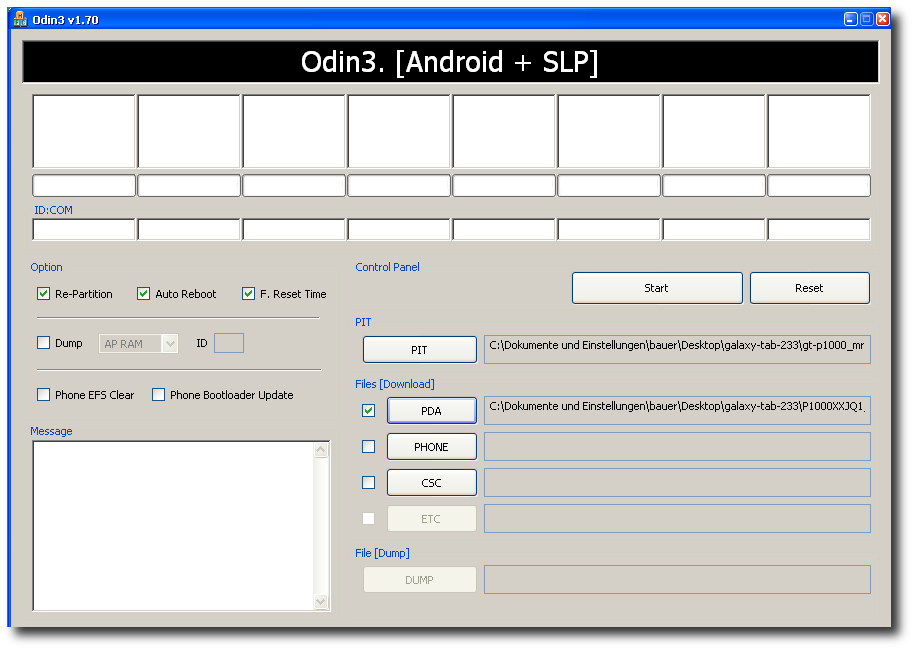
Task: Toggle the Auto Reboot checkbox
Action: pos(143,294)
